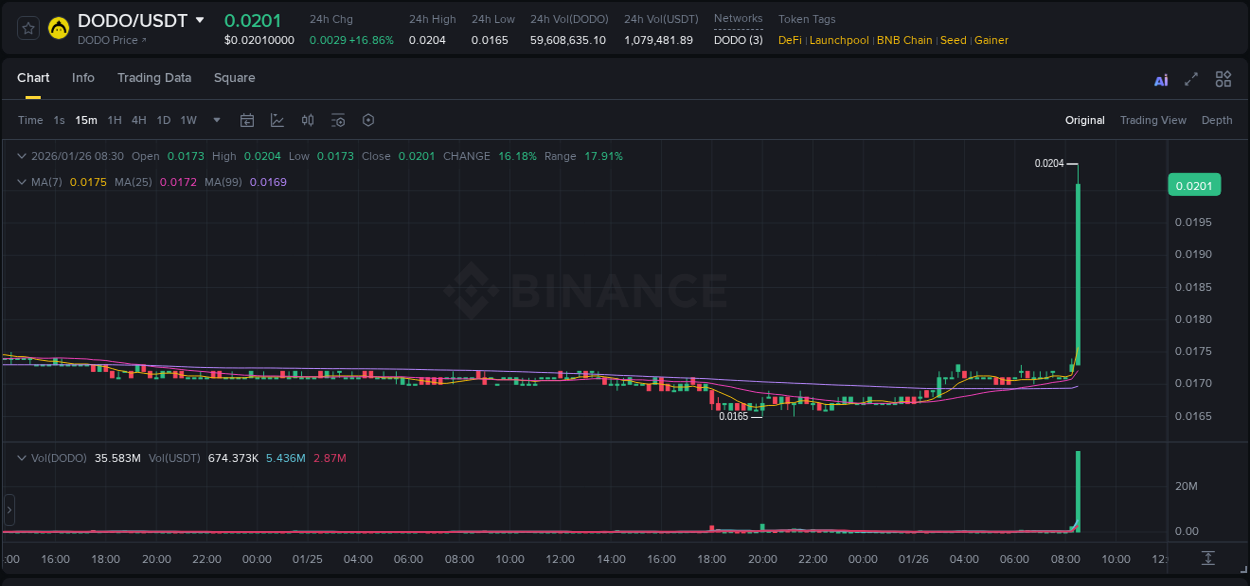1250x586 pixels.
Task: Open the chart settings hexagon icon
Action: (368, 120)
